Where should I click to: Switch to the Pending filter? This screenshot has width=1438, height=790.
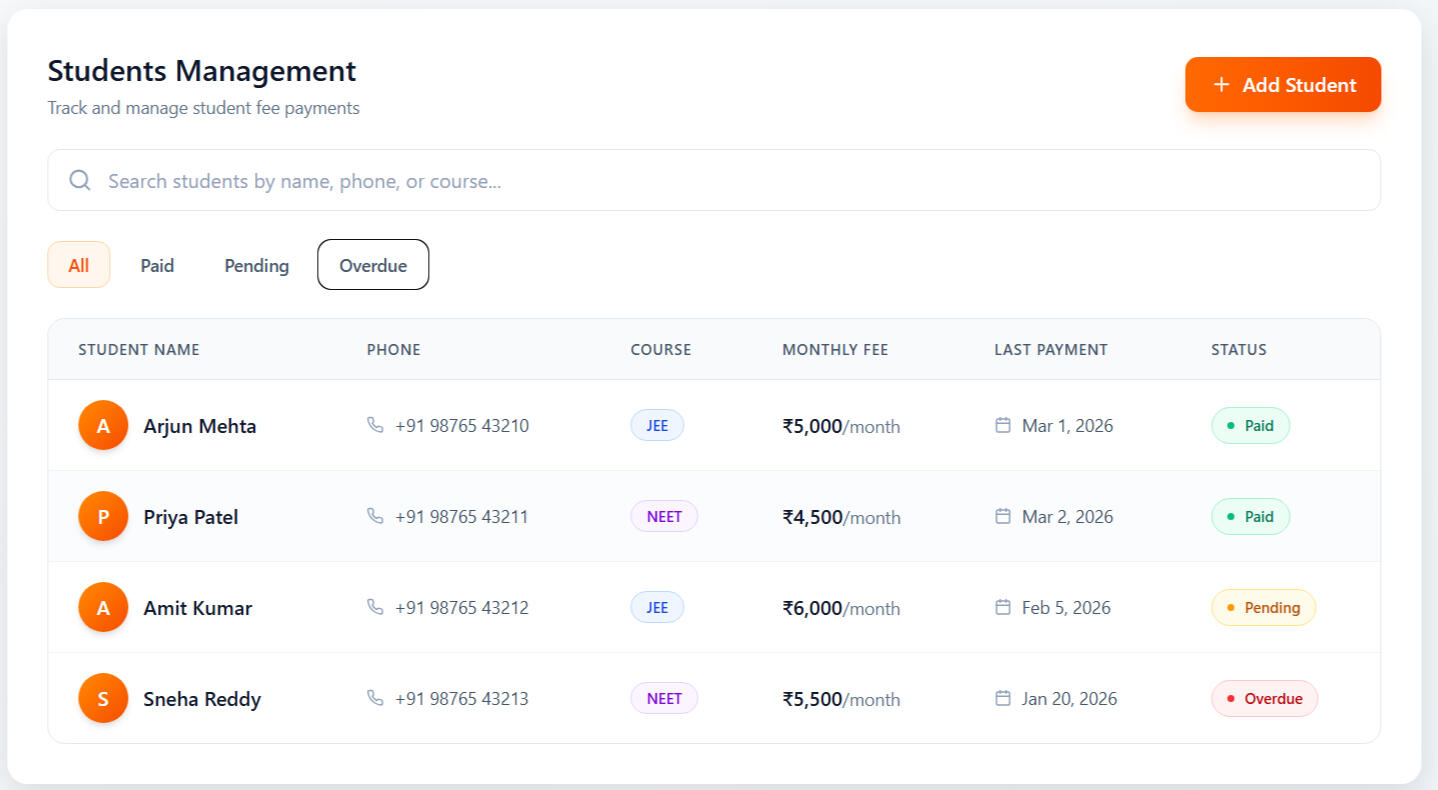[x=256, y=265]
